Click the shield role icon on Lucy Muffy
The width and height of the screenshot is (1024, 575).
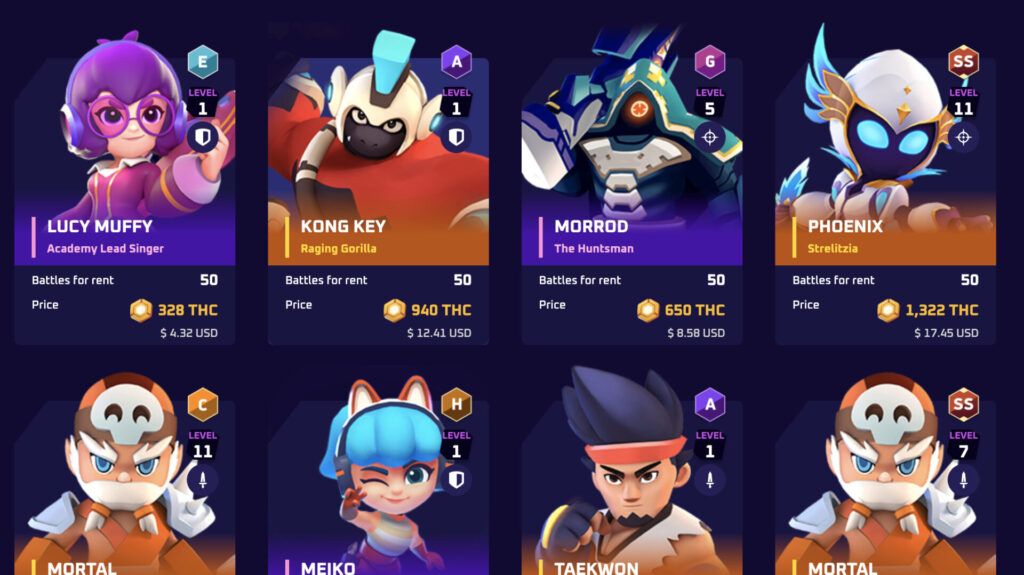coord(202,137)
